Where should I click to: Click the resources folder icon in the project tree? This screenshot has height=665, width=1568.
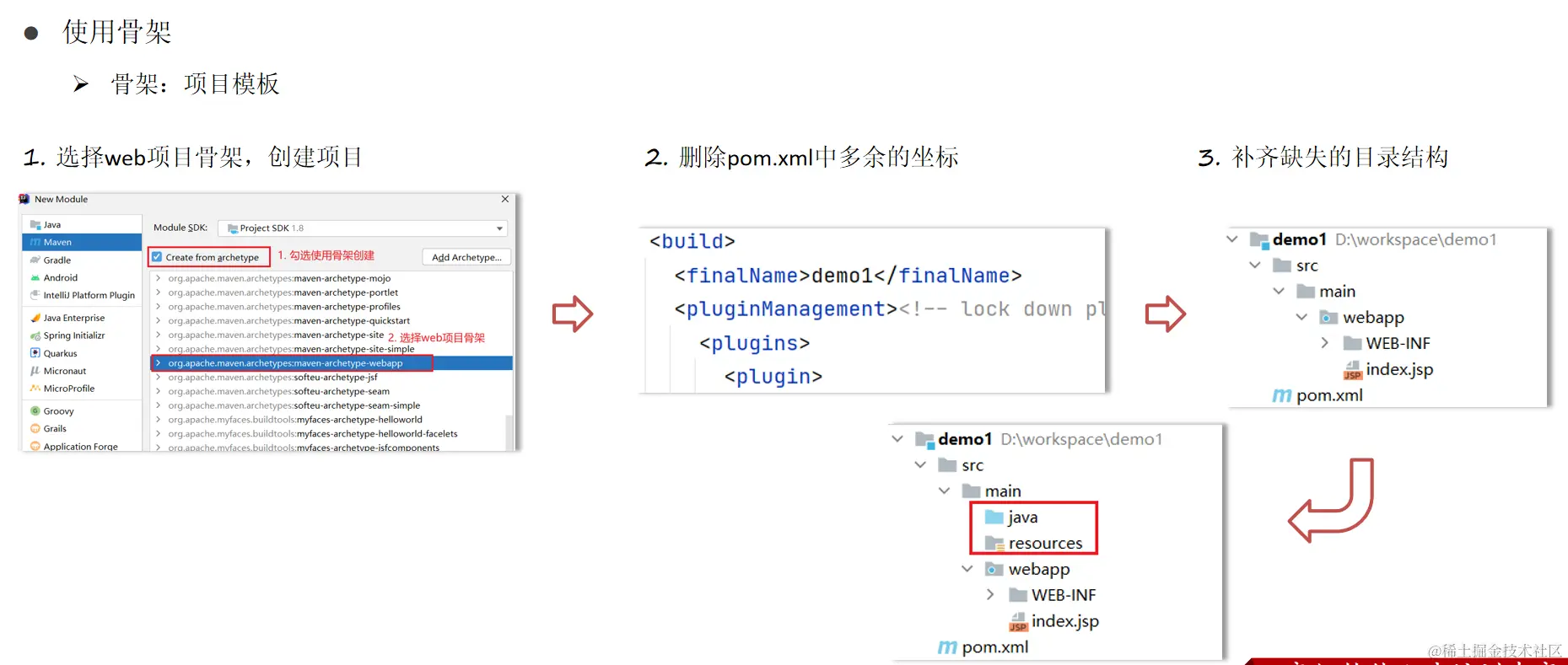click(994, 544)
